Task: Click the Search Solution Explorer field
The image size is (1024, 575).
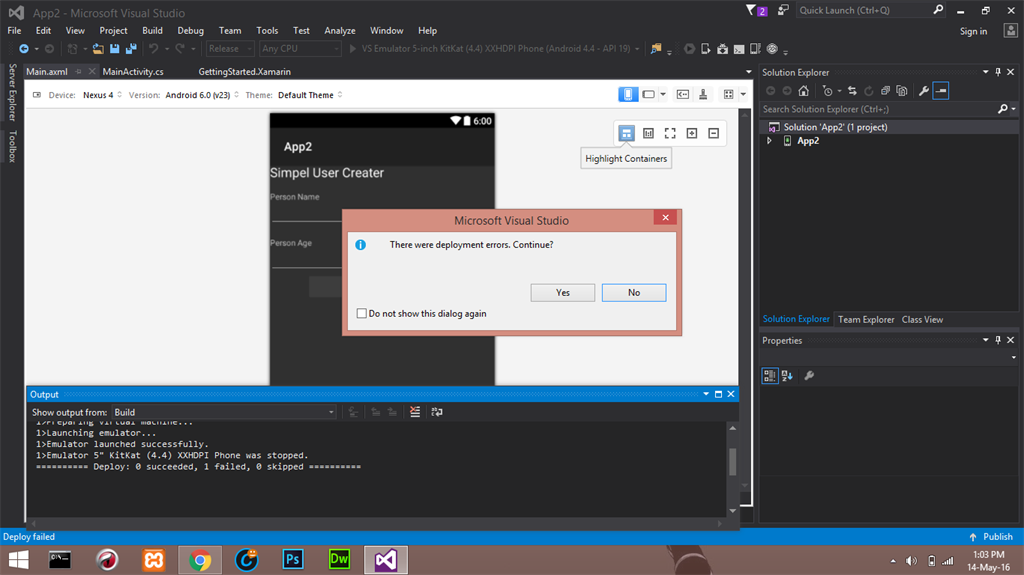Action: coord(878,109)
